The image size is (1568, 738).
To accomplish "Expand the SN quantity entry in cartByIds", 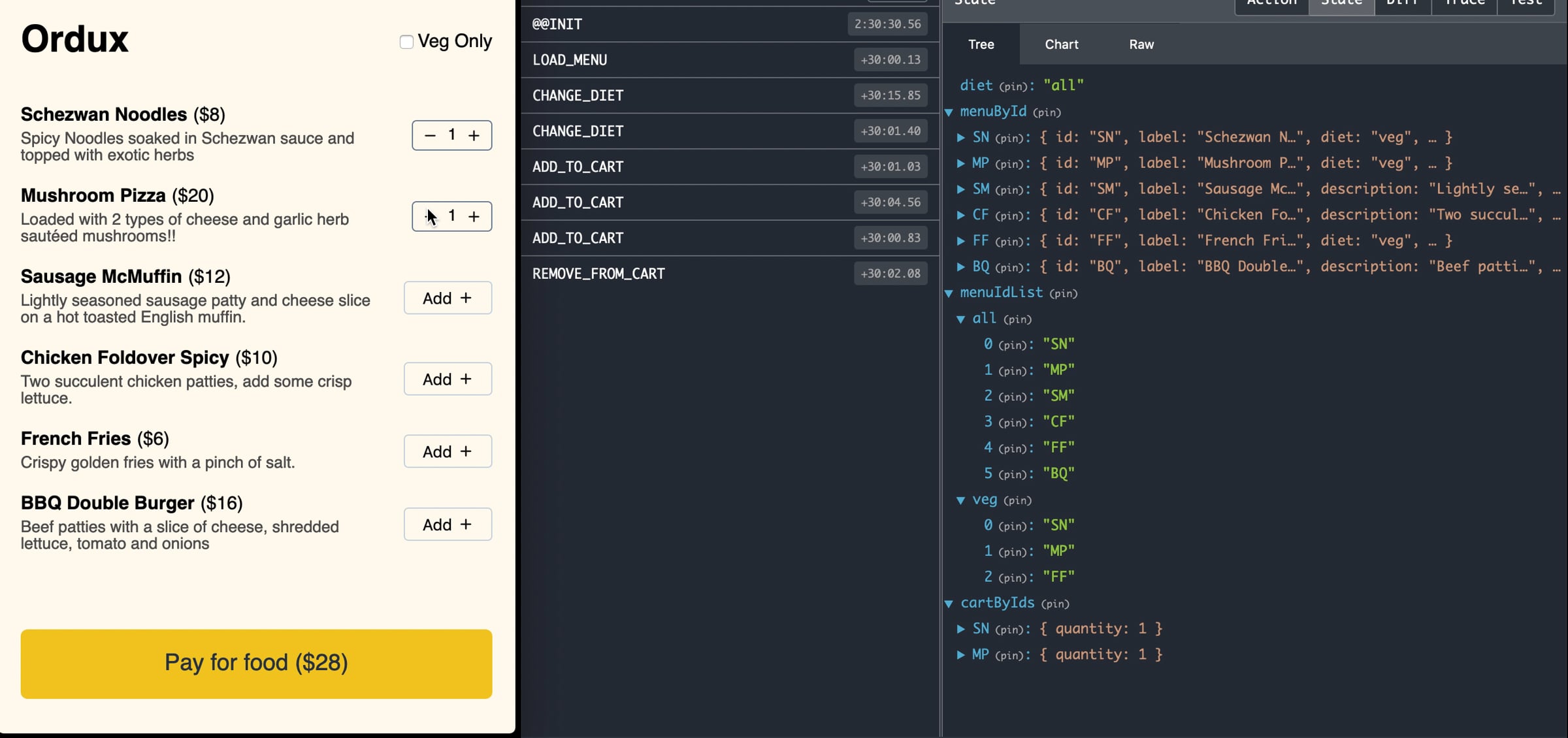I will coord(961,629).
